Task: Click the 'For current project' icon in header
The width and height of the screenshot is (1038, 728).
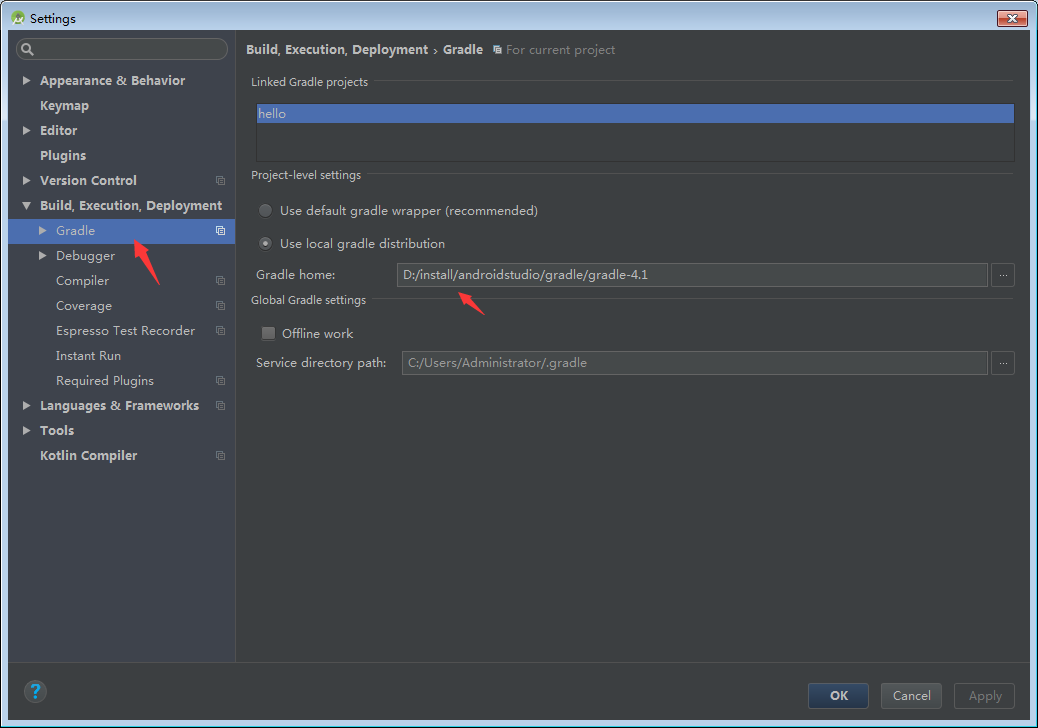Action: (x=497, y=49)
